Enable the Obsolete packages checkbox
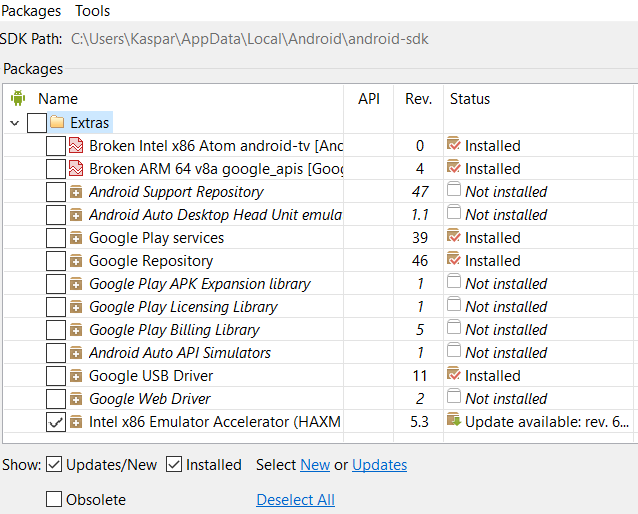Screen dimensions: 638x514 pos(55,499)
